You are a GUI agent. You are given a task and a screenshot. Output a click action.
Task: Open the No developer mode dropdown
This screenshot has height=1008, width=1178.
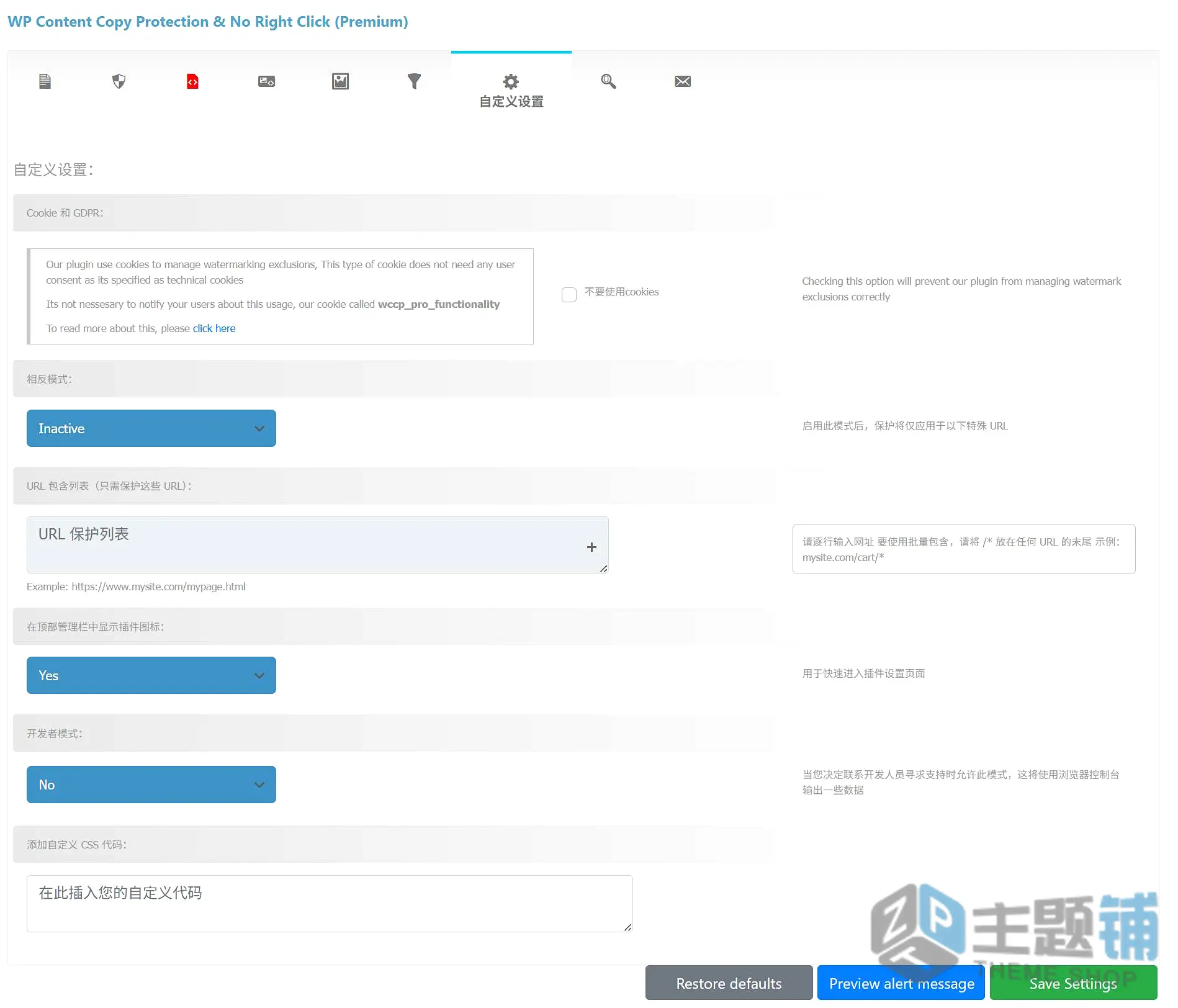[151, 785]
